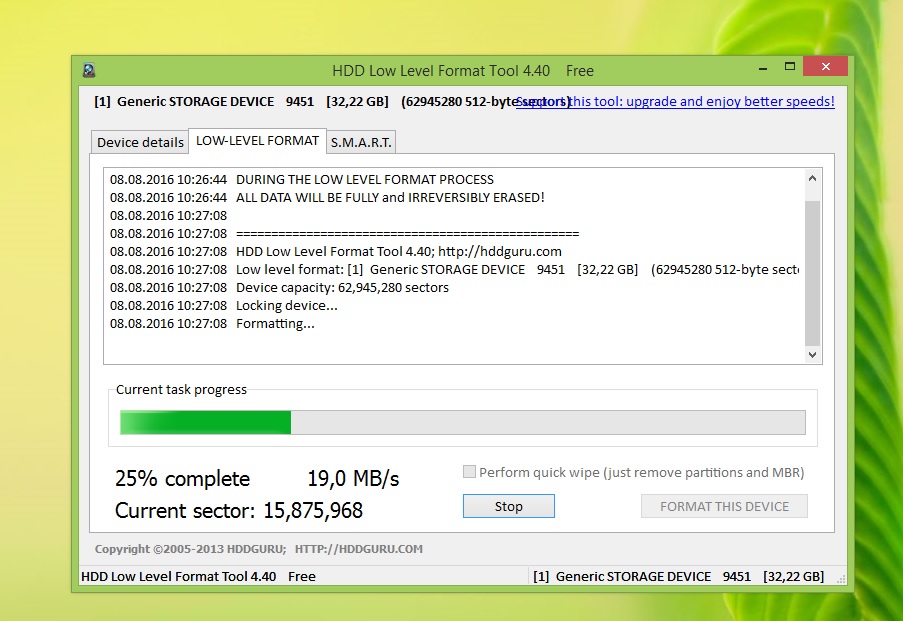This screenshot has width=903, height=621.
Task: Click the 'Formatting...' log line
Action: [213, 323]
